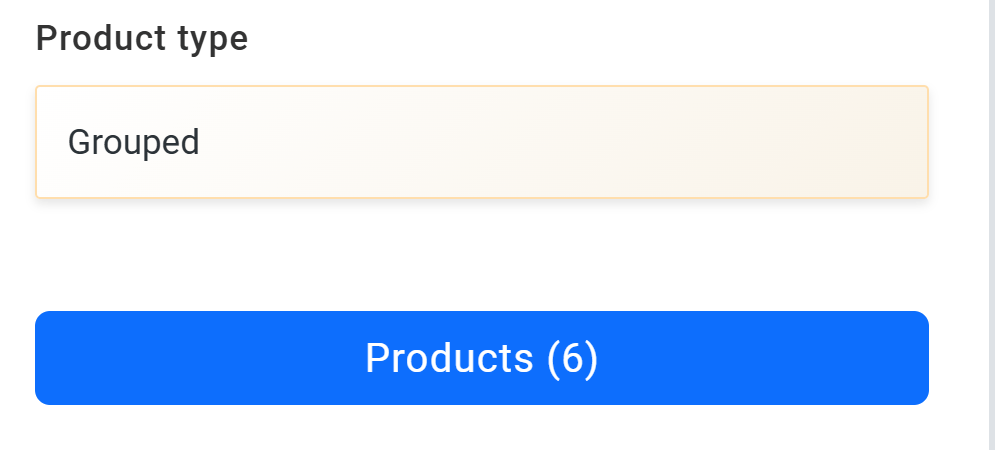995x450 pixels.
Task: Change product type from Grouped
Action: tap(482, 142)
